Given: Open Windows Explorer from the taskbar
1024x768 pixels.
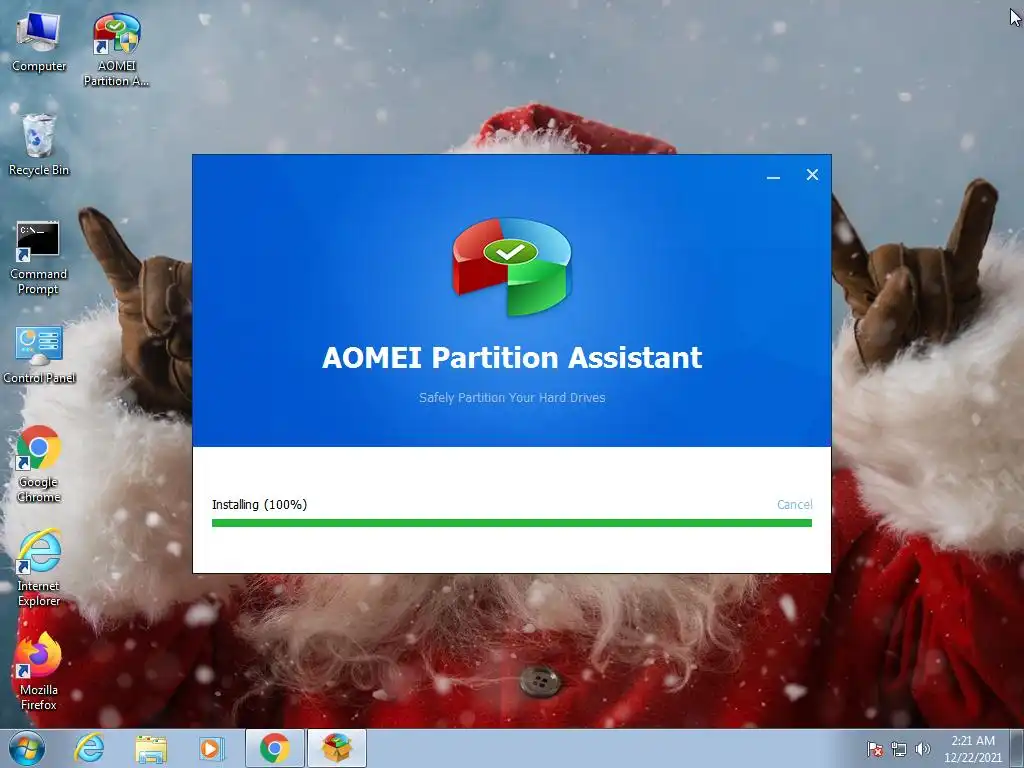Looking at the screenshot, I should pyautogui.click(x=151, y=748).
